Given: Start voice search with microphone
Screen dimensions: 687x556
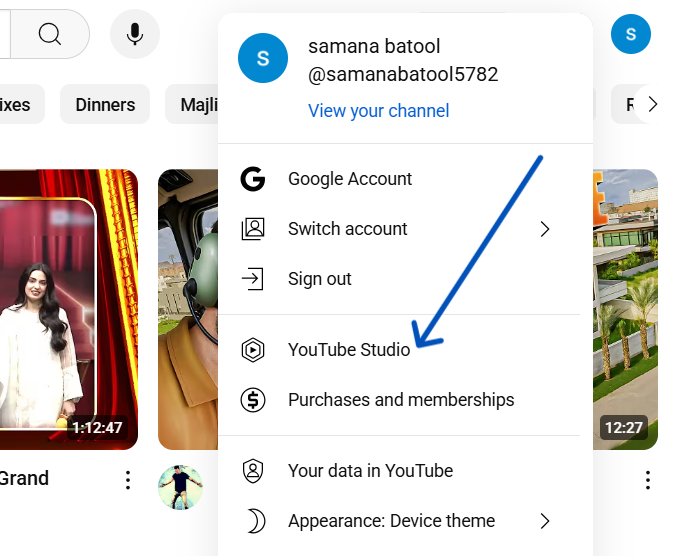Looking at the screenshot, I should coord(135,34).
